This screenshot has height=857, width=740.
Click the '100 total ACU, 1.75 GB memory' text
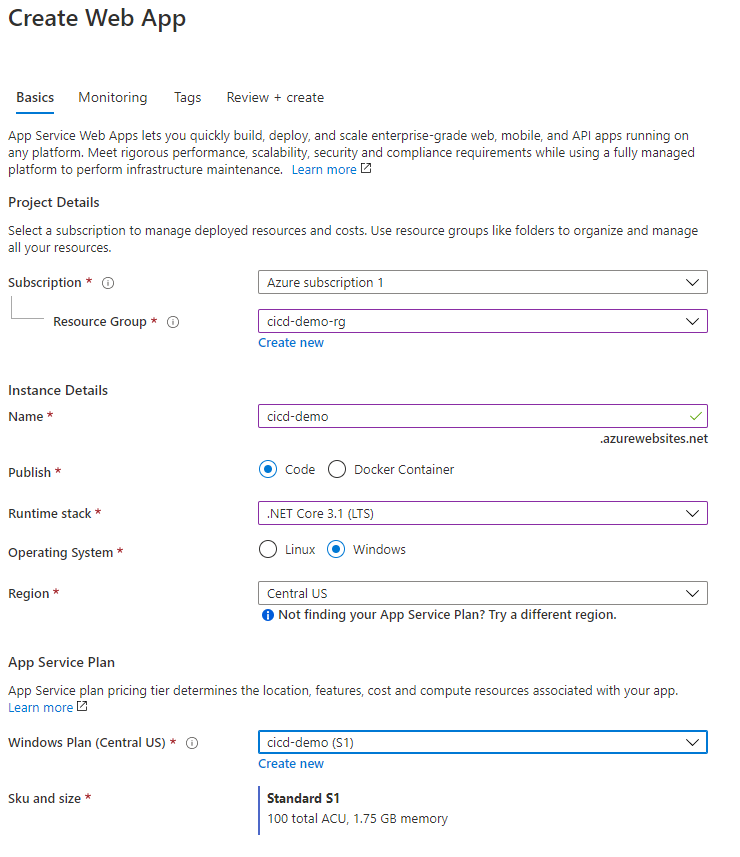357,819
